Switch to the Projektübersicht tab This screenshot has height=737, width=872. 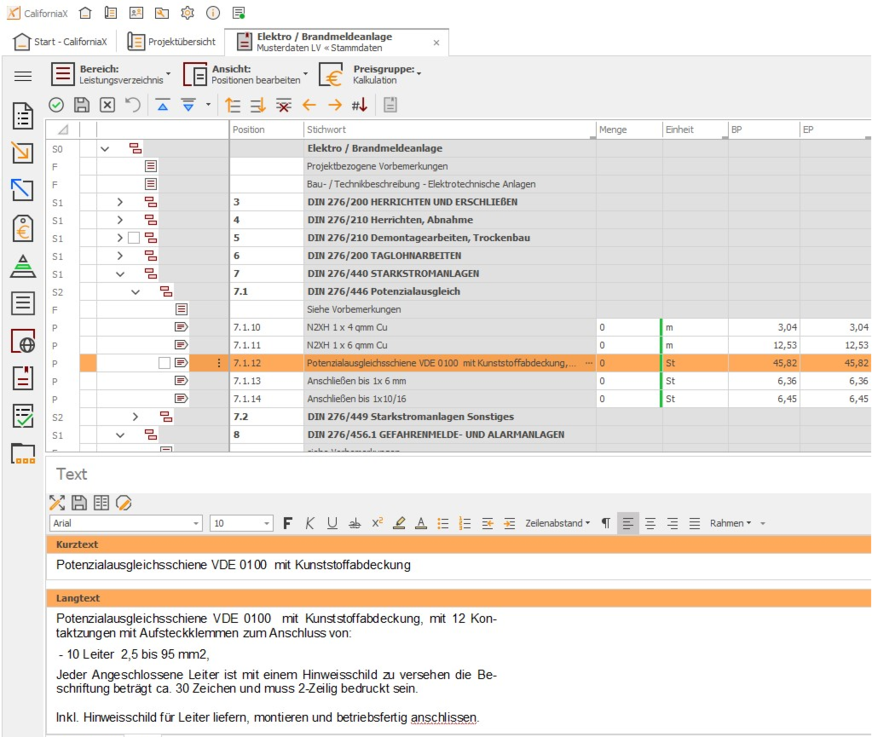[172, 42]
